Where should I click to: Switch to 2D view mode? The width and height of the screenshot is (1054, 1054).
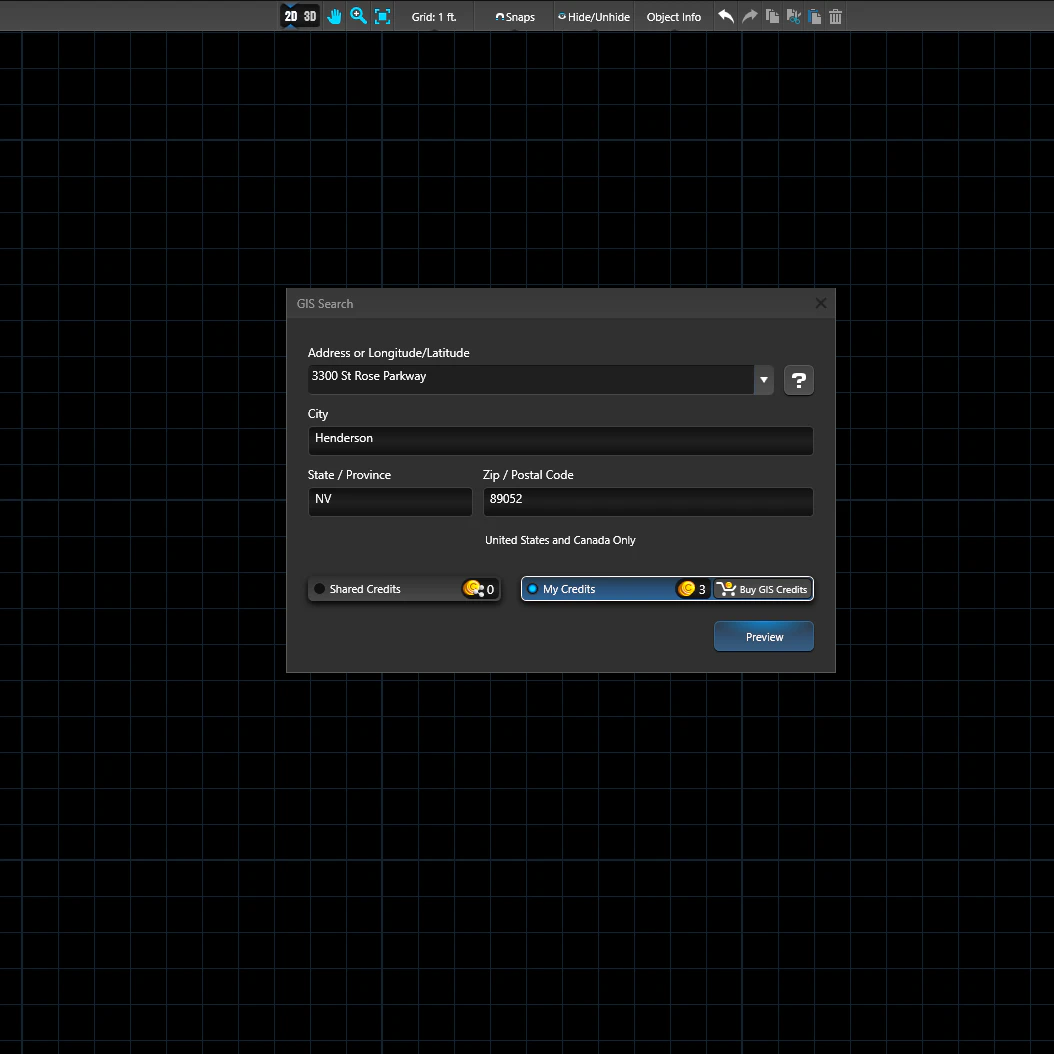pyautogui.click(x=290, y=16)
